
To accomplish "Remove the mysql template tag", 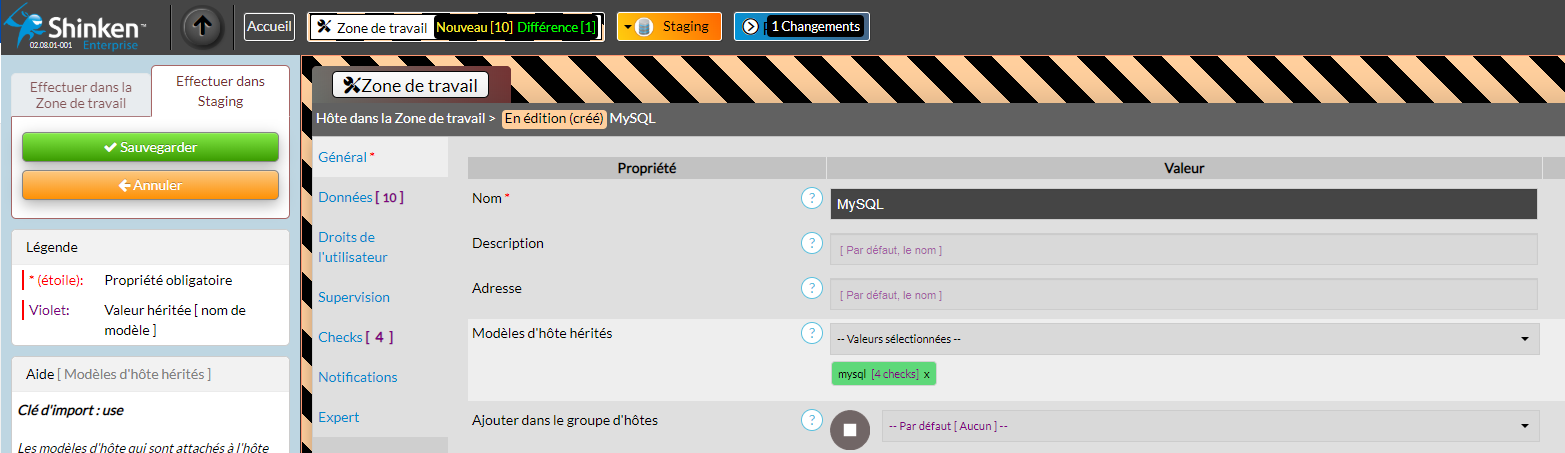I will pyautogui.click(x=926, y=374).
